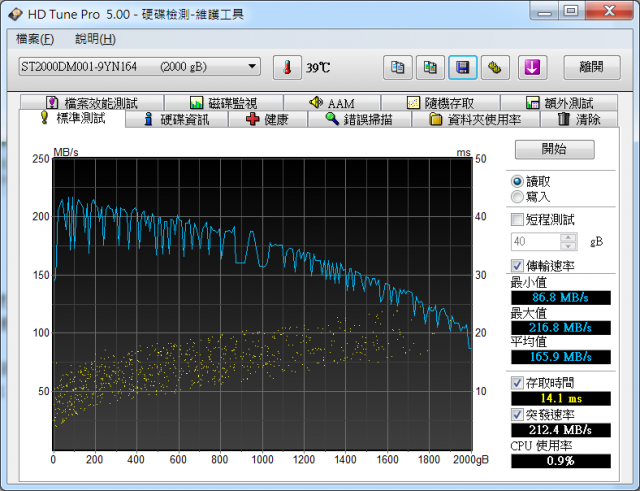Screen dimensions: 640x491
Task: Select the 讀取 radio button
Action: (x=517, y=182)
